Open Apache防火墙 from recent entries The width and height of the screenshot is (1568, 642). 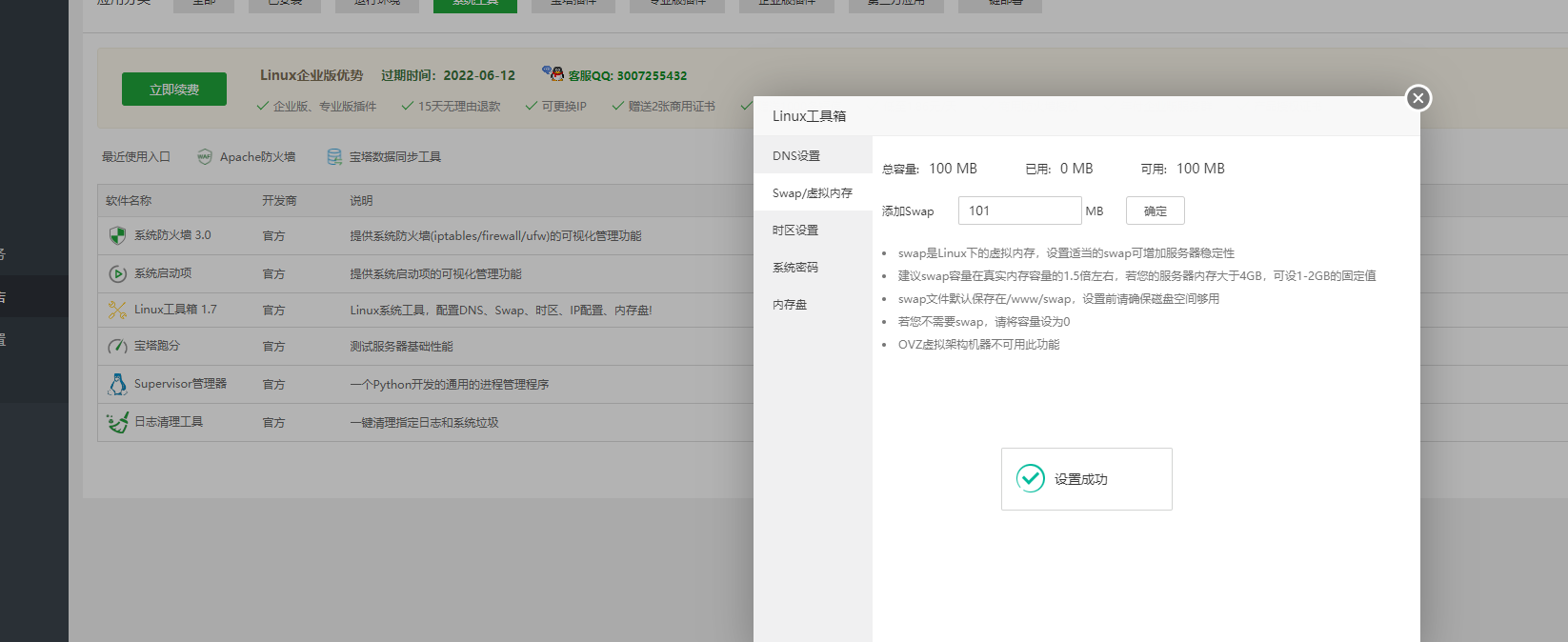[x=257, y=156]
